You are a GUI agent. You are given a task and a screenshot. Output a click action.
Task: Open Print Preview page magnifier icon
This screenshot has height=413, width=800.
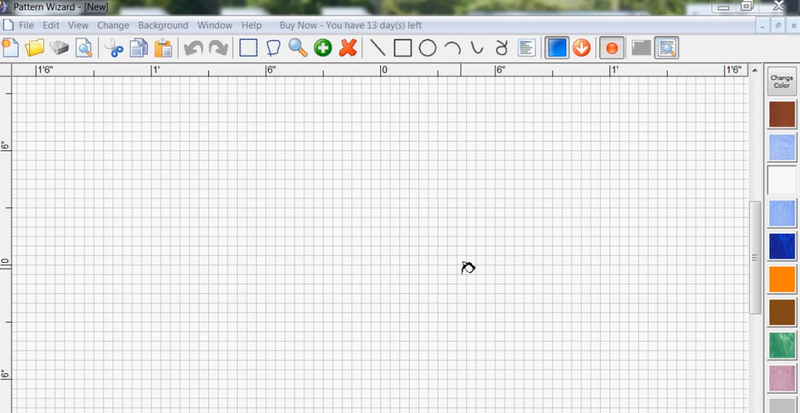pyautogui.click(x=84, y=48)
